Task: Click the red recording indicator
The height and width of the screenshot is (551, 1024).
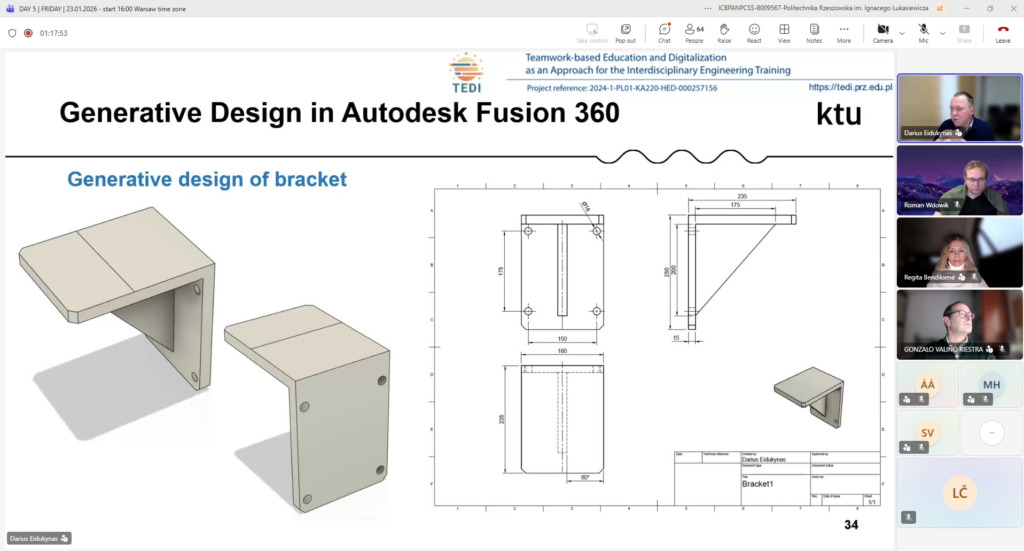Action: coord(28,32)
